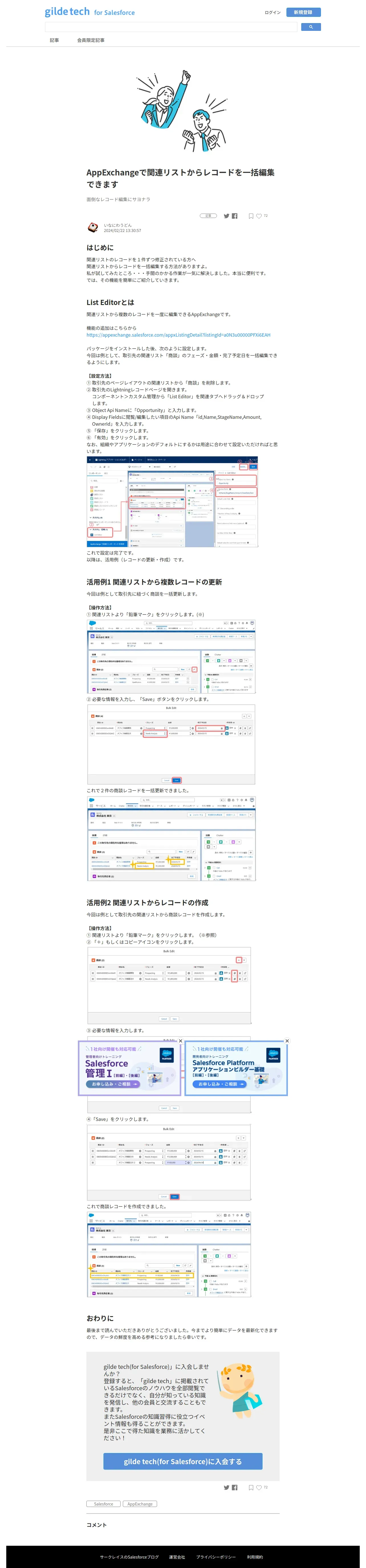Click the ログイン link
This screenshot has width=366, height=1568.
[273, 12]
